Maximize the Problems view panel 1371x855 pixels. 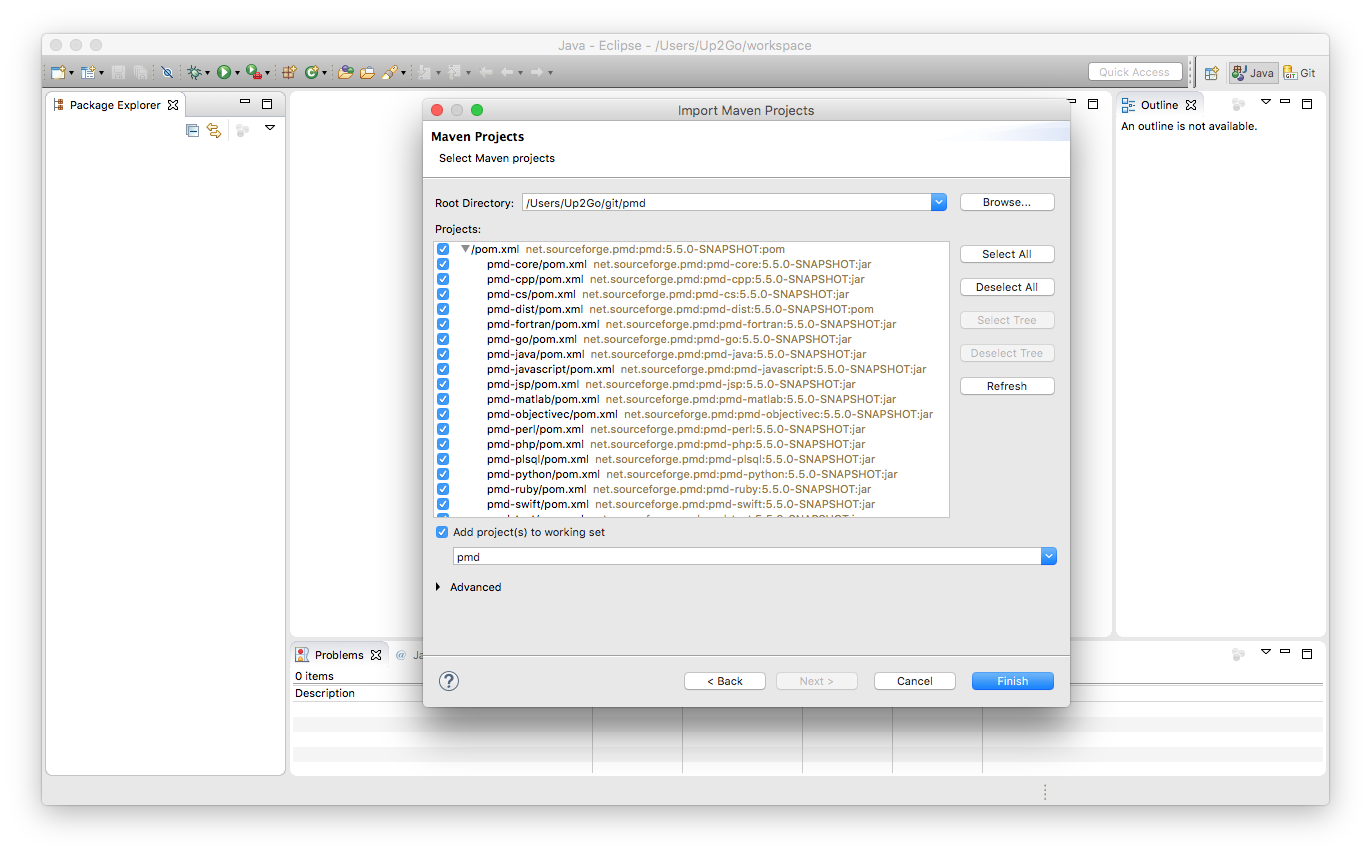click(1307, 653)
